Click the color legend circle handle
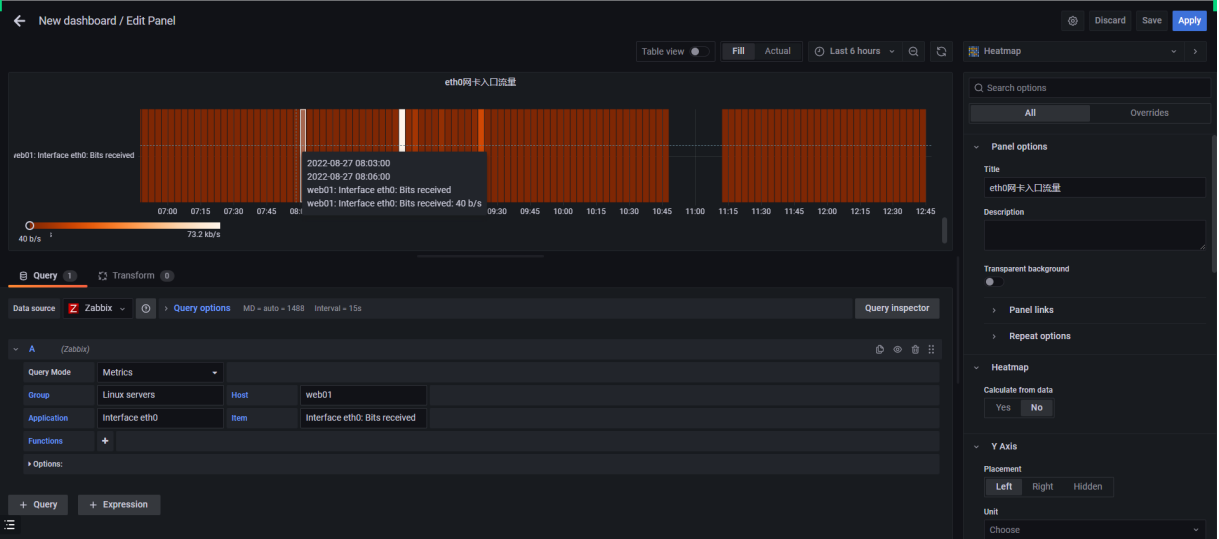The height and width of the screenshot is (539, 1219). point(30,226)
